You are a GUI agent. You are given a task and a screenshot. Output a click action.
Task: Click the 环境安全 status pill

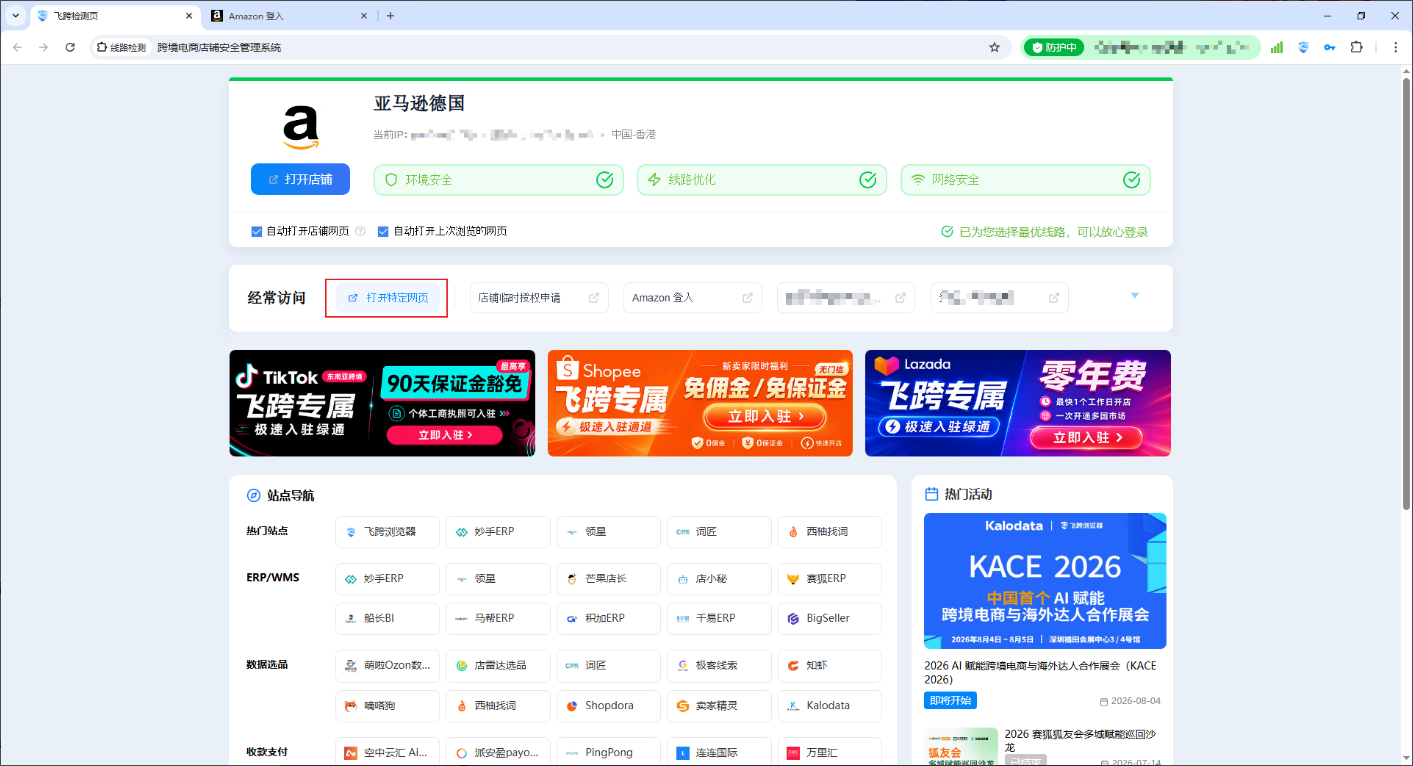coord(499,180)
